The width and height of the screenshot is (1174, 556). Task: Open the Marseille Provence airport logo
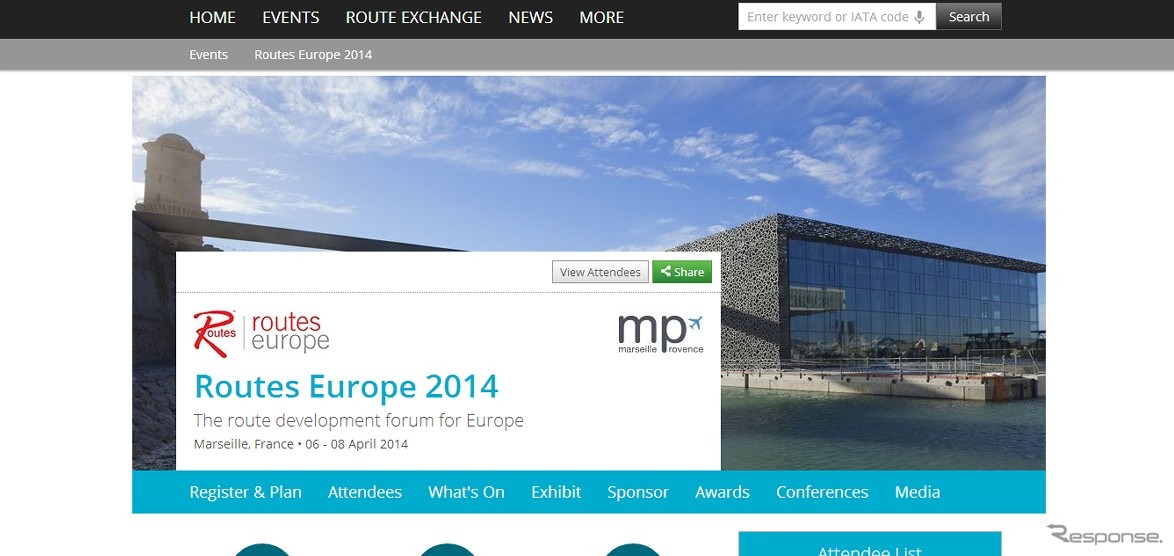click(x=660, y=334)
